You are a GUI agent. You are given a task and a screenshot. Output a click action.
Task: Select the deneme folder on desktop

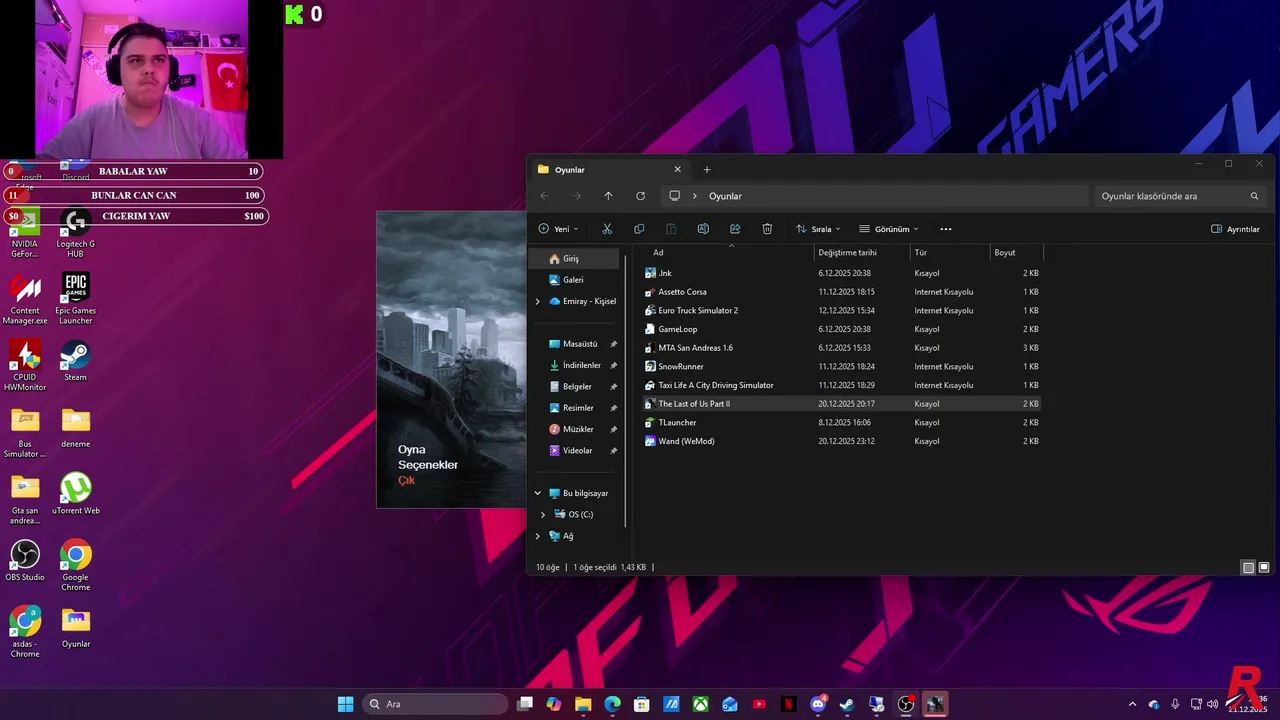75,428
